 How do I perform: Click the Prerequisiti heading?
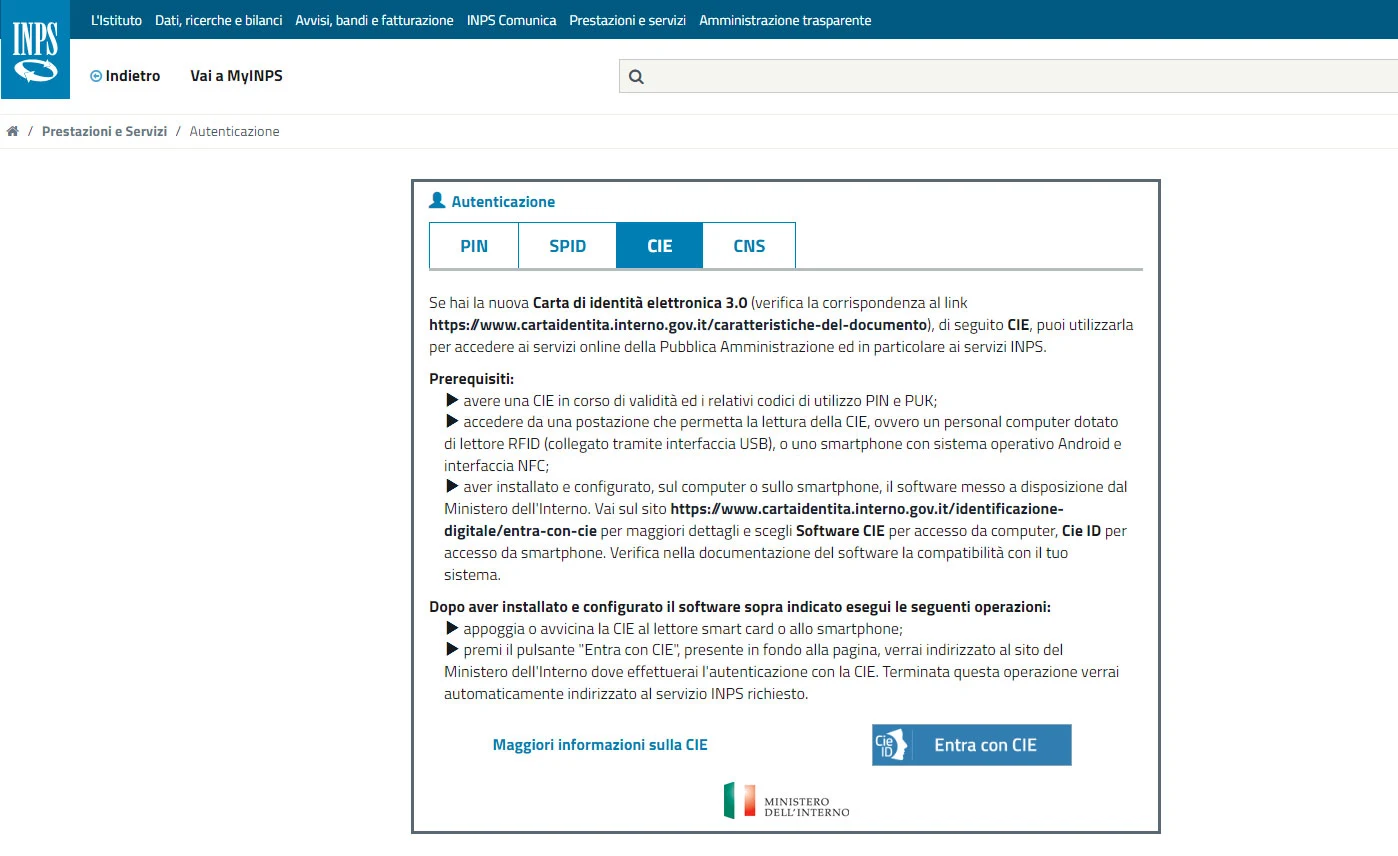coord(471,379)
